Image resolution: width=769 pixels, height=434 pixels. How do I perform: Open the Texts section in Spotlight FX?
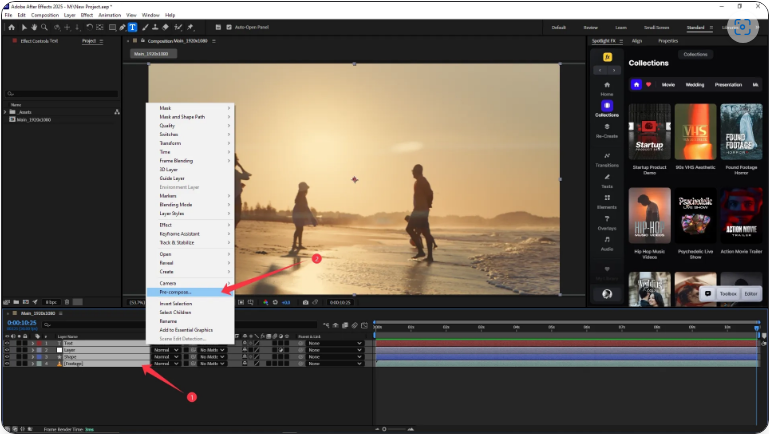point(607,180)
